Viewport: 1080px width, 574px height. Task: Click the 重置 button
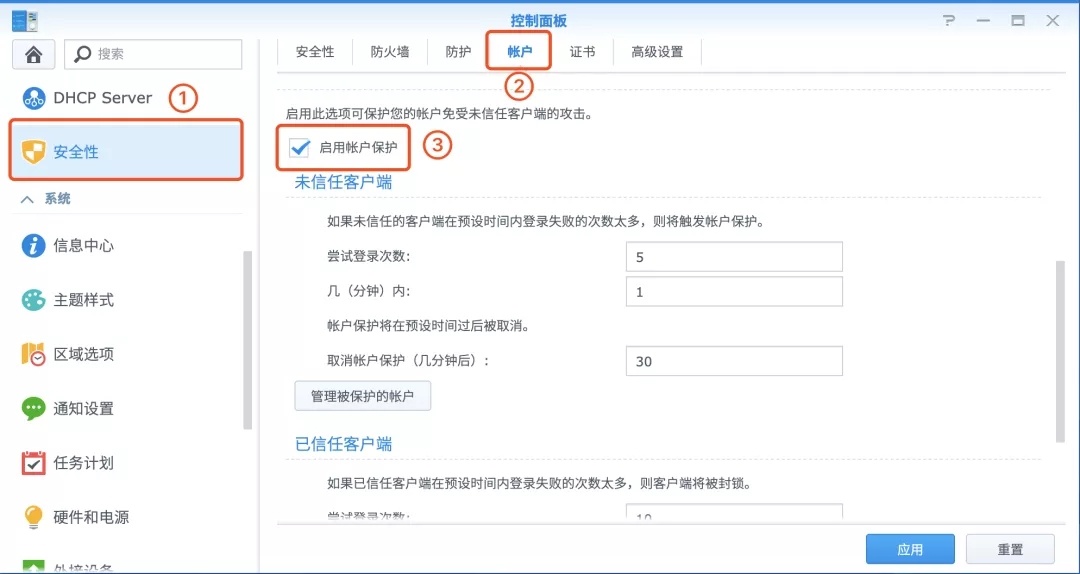click(x=1010, y=549)
